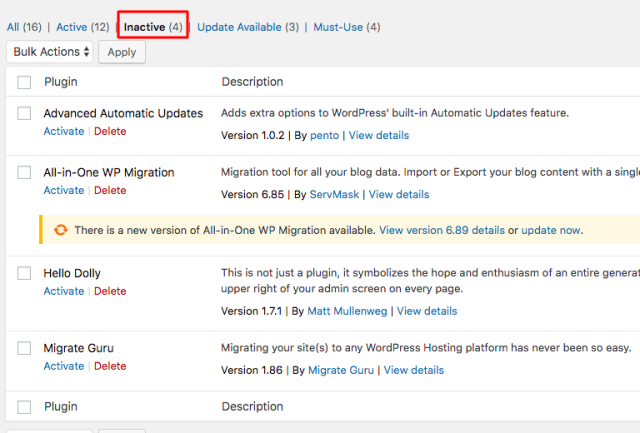Screen dimensions: 640x433
Task: Check the All-in-One WP Migration checkbox
Action: click(25, 173)
